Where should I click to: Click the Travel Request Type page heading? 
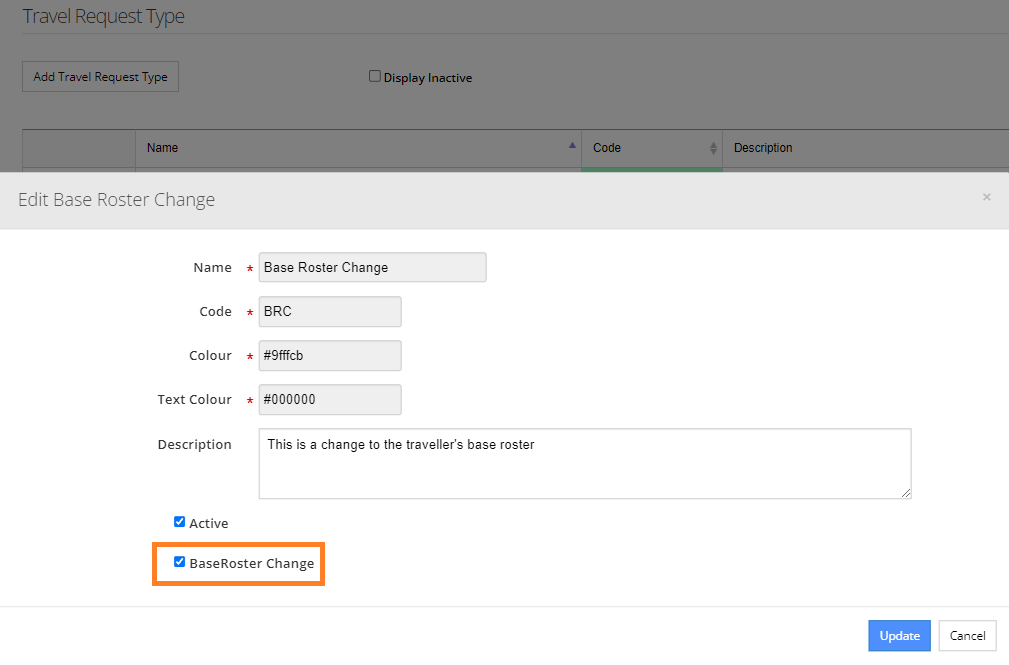pos(104,17)
